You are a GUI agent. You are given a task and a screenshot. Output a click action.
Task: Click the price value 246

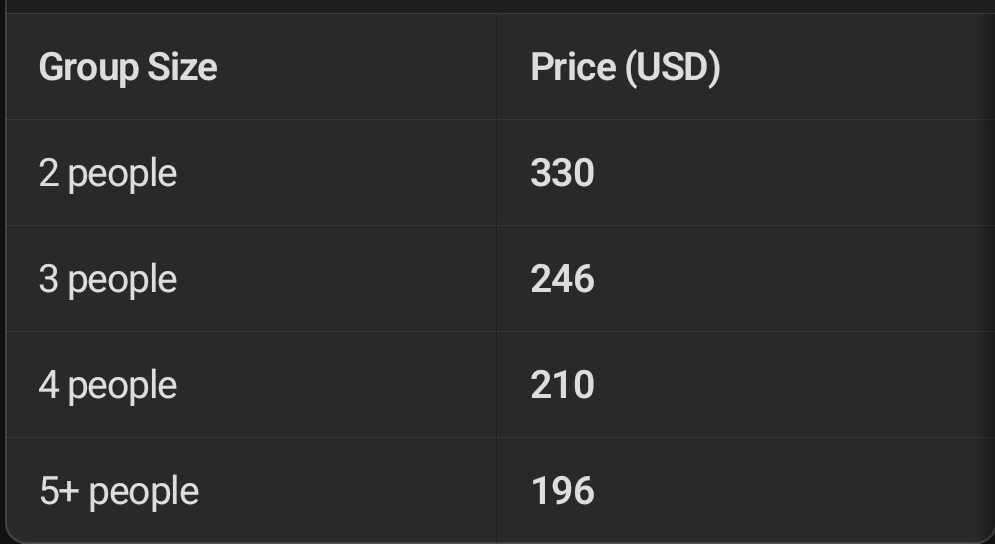point(562,279)
